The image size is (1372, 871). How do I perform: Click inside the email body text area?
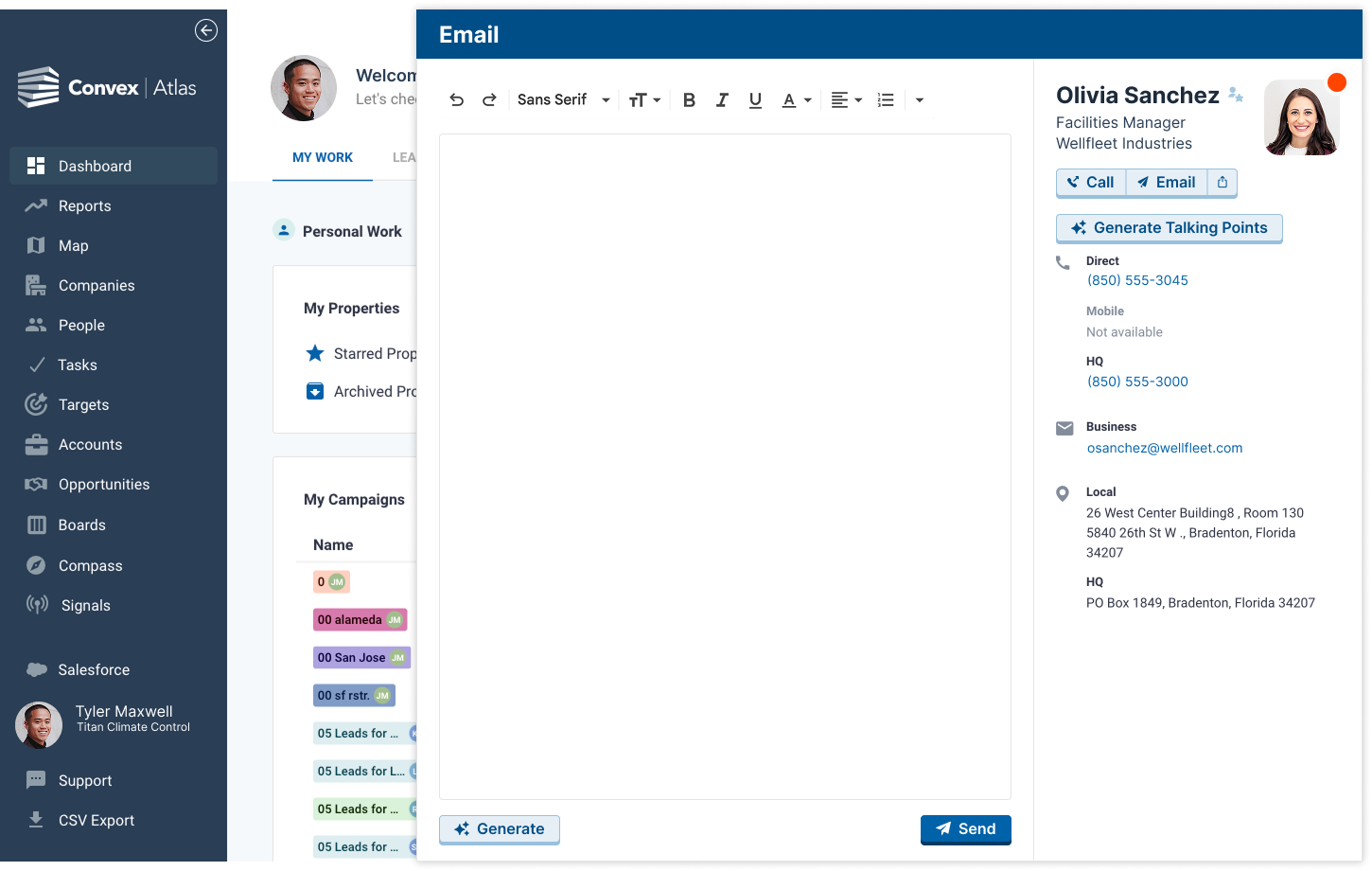point(725,467)
